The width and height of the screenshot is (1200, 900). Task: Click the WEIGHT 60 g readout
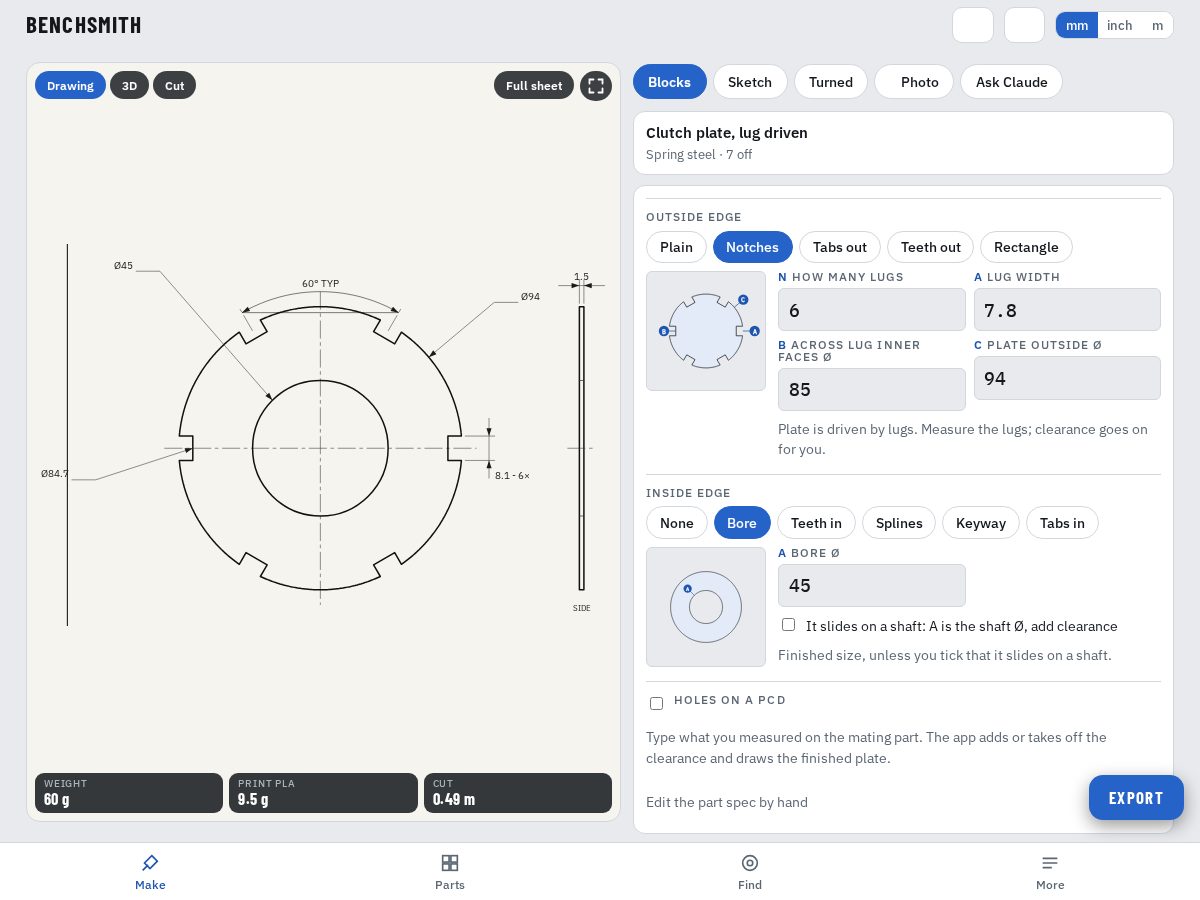click(129, 793)
